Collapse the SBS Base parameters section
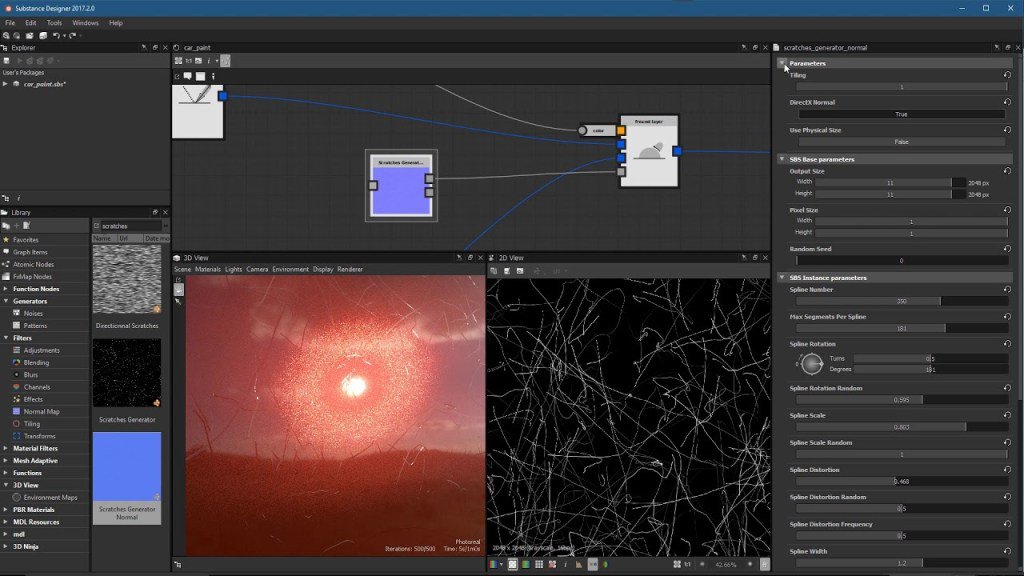Screen dimensions: 1024x576 [x=783, y=159]
